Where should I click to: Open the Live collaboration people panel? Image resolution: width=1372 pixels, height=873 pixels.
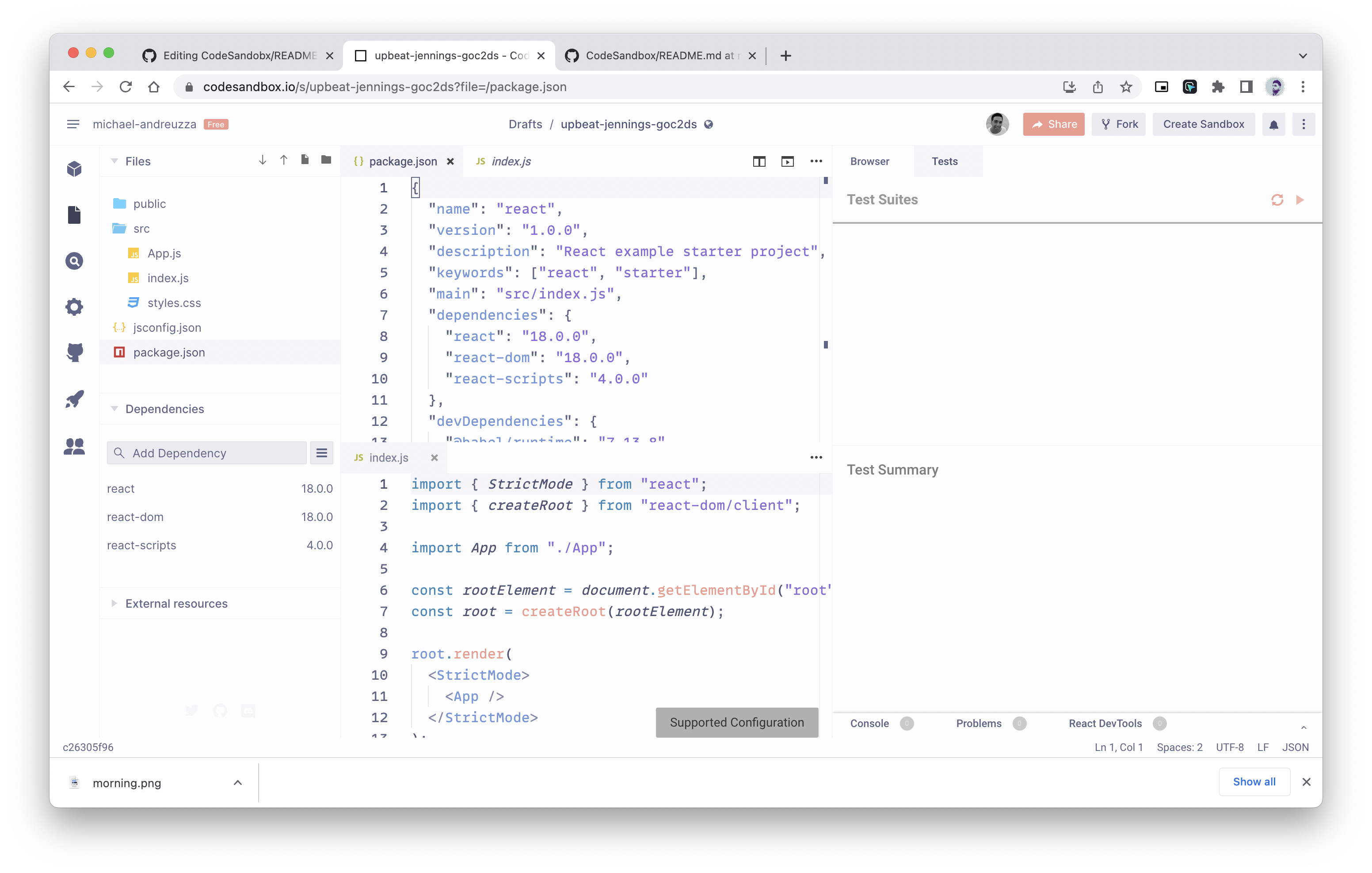pyautogui.click(x=74, y=446)
